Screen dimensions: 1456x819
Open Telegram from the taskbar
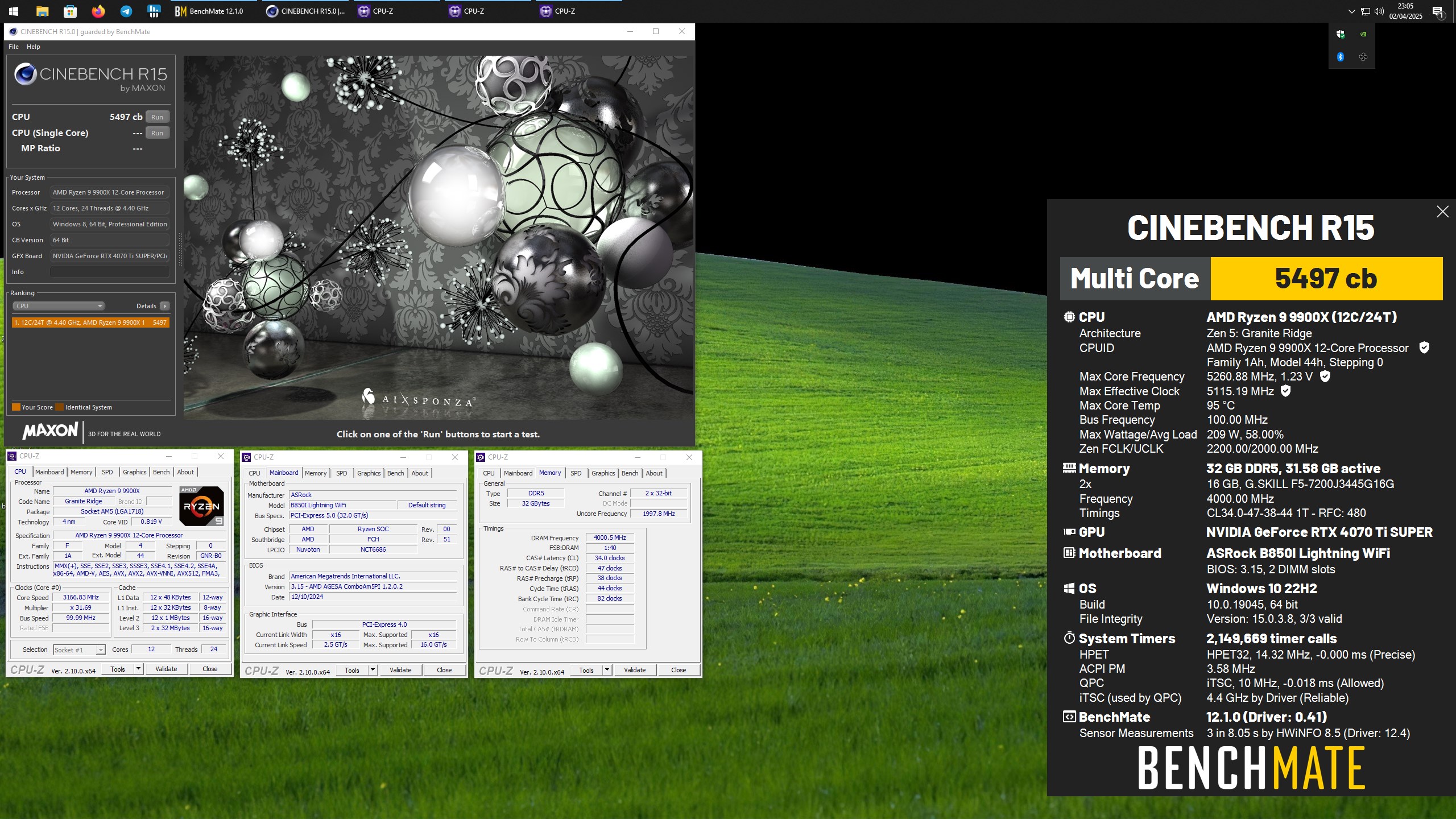pyautogui.click(x=126, y=11)
